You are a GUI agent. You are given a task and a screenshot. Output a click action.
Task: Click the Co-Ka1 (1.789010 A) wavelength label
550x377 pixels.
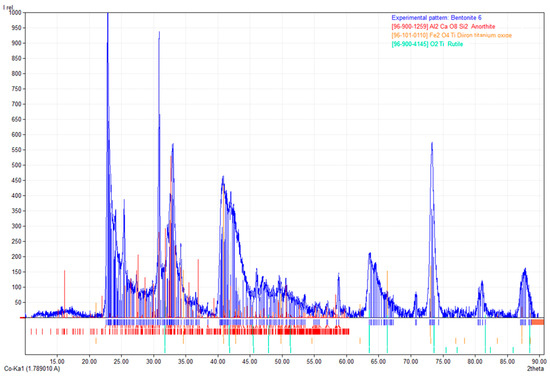[32, 369]
